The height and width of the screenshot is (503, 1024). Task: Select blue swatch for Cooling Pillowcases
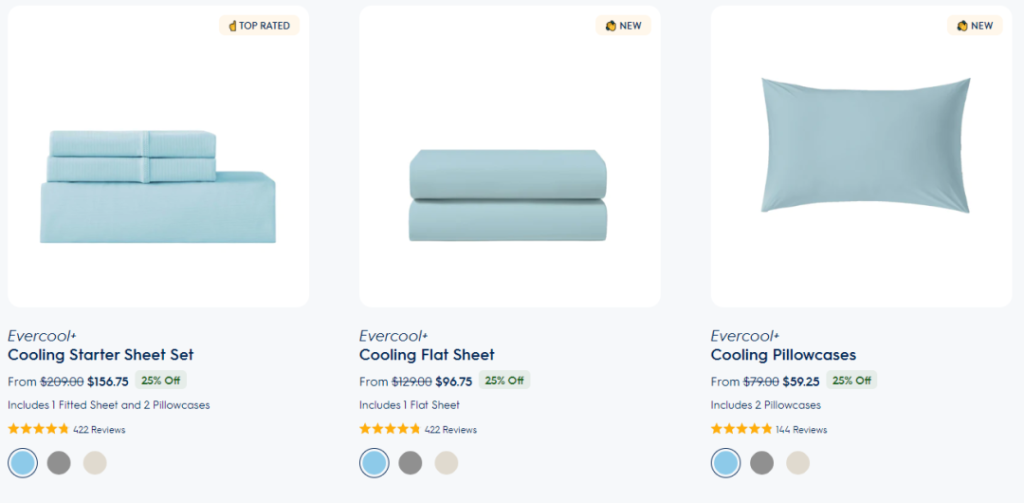pos(726,463)
